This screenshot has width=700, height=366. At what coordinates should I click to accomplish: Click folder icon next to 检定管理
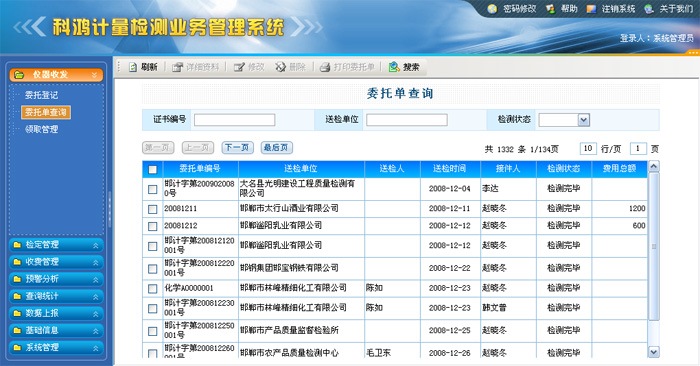17,245
